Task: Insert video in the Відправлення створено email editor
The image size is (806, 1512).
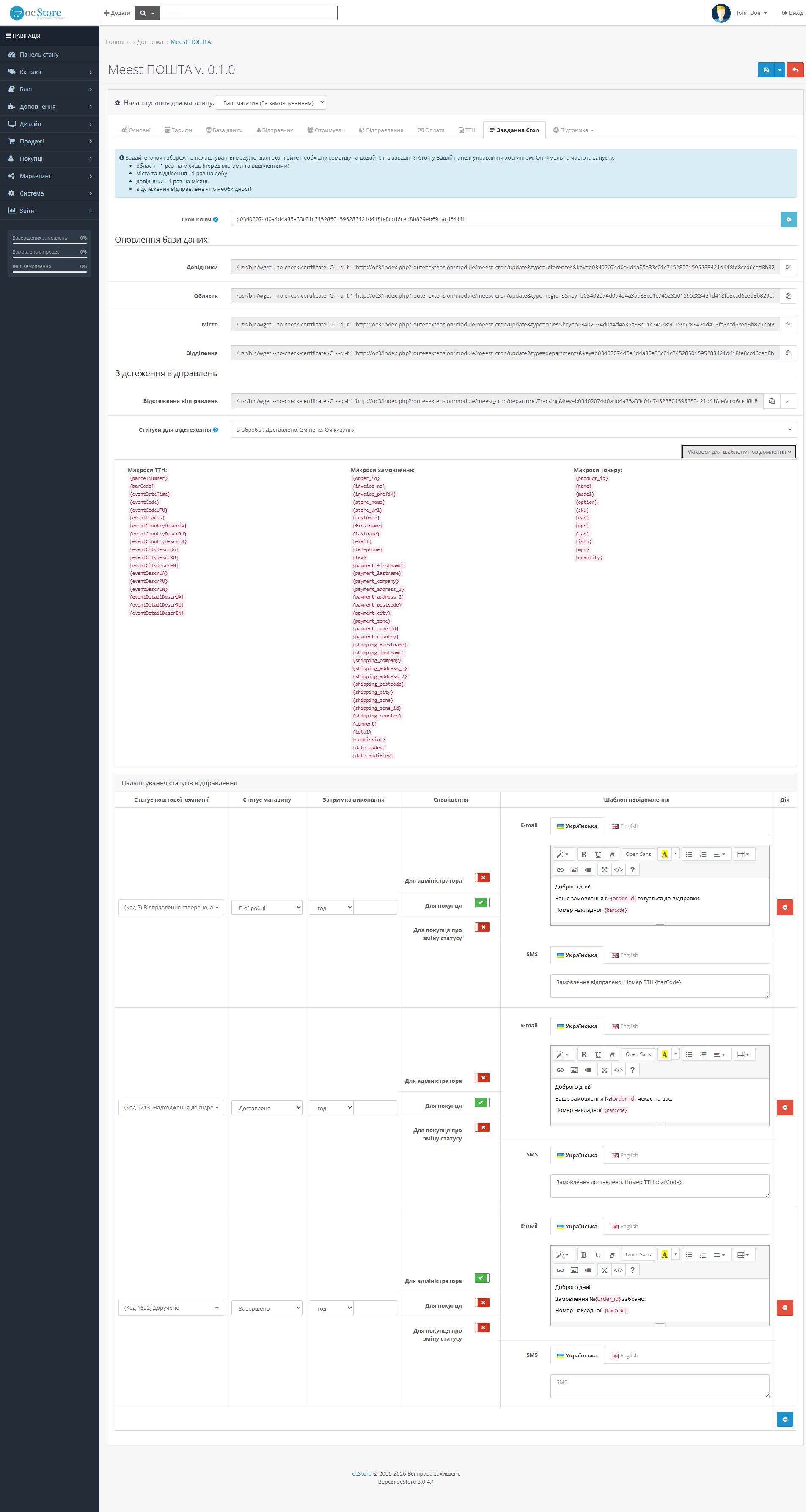Action: click(x=589, y=870)
